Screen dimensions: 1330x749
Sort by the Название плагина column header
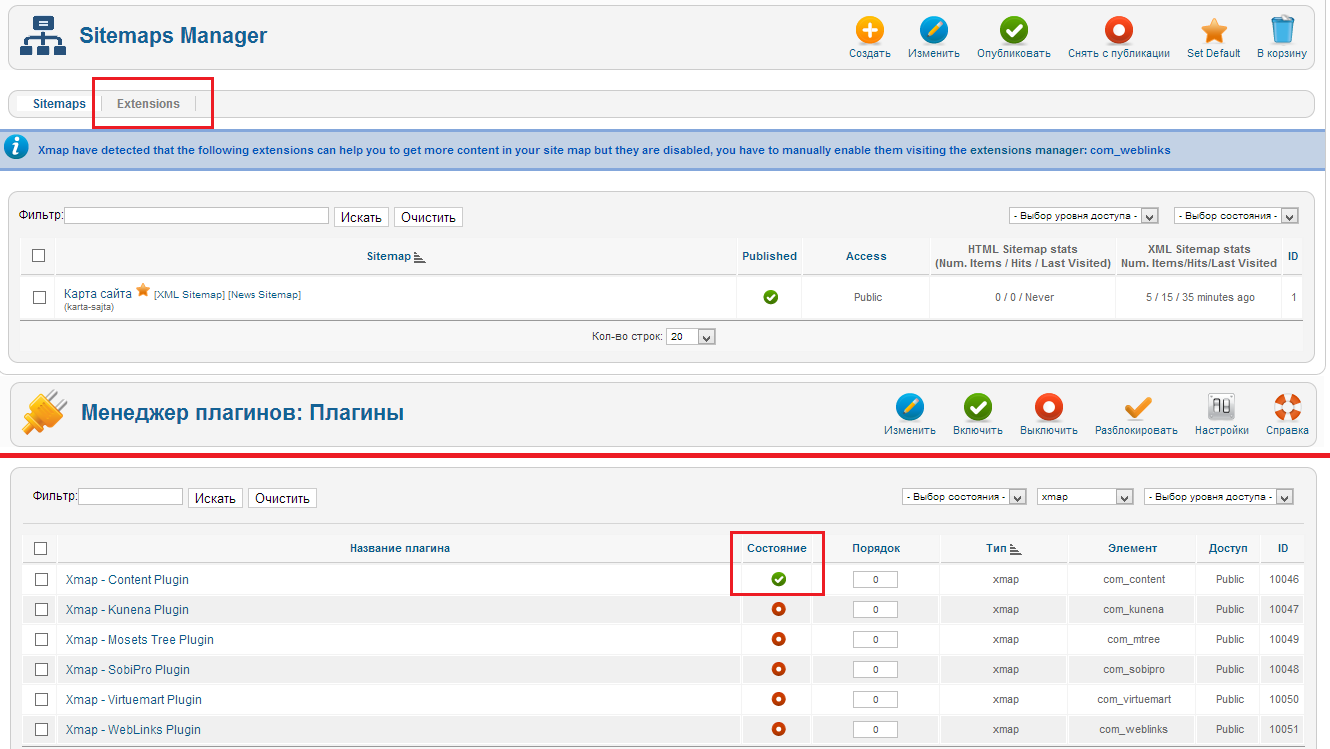pos(400,548)
